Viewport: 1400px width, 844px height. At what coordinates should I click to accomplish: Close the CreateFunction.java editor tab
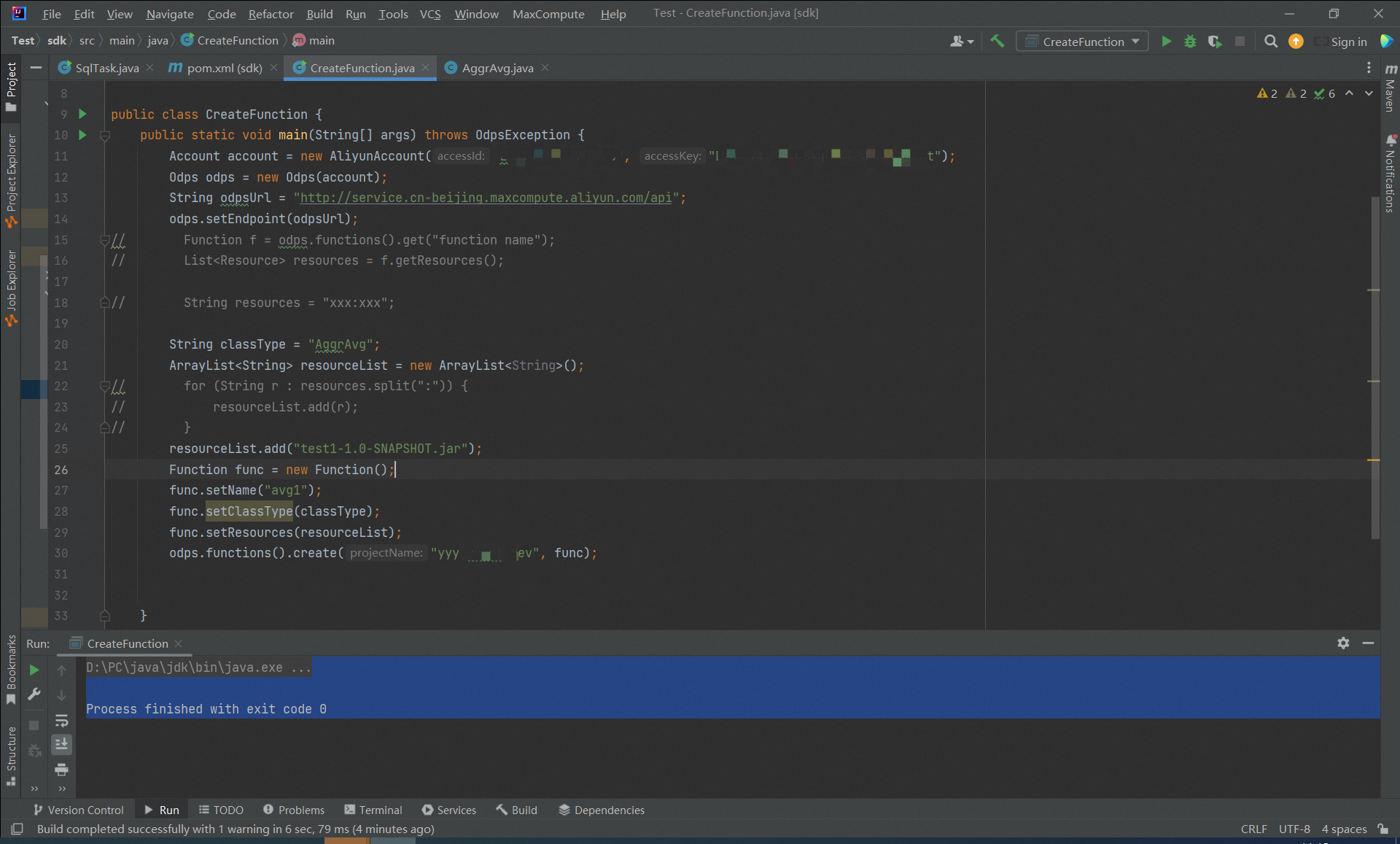[425, 68]
